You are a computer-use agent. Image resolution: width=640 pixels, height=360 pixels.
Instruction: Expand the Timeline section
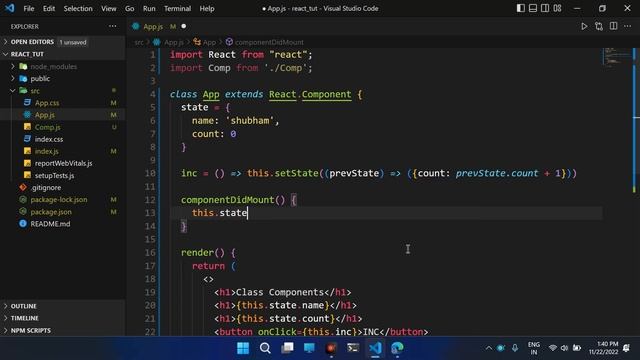tap(24, 318)
